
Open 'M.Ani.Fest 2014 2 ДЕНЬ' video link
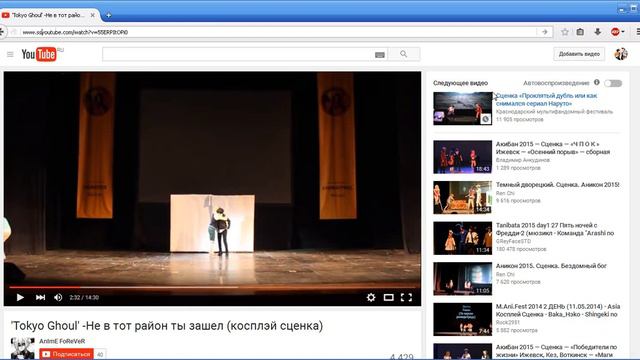pyautogui.click(x=558, y=310)
